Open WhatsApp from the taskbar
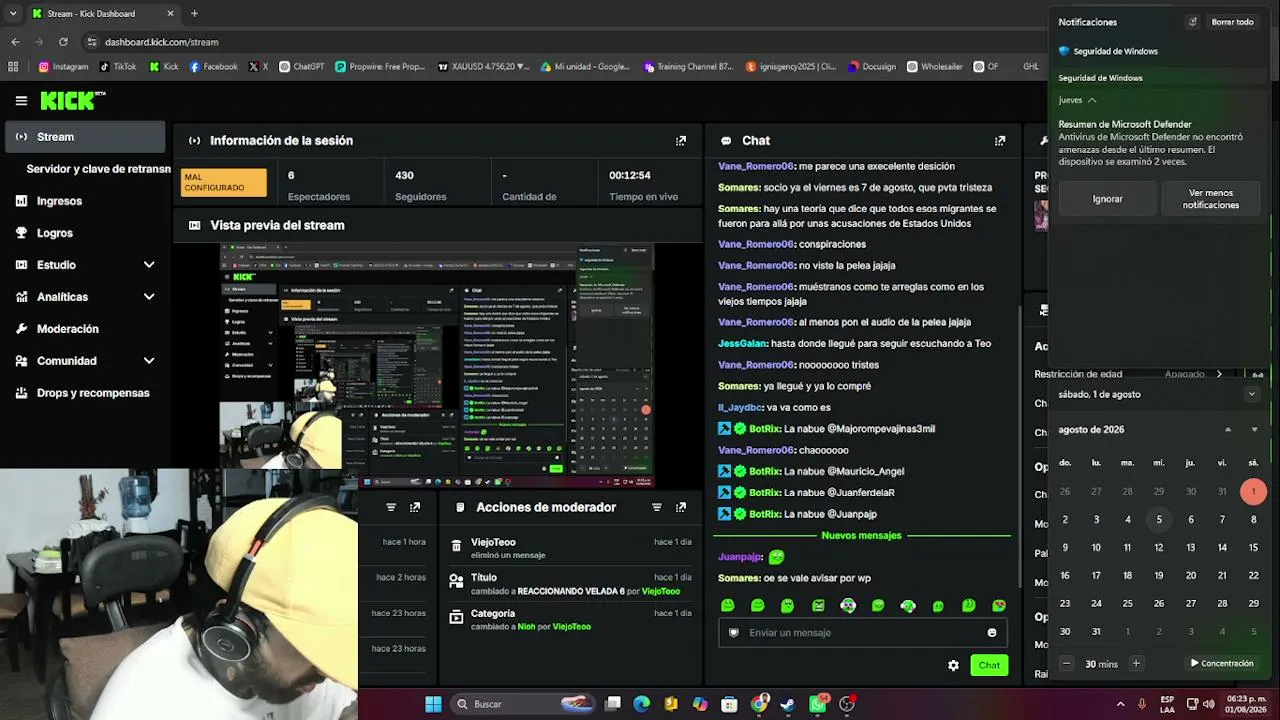Viewport: 1280px width, 720px height. point(818,704)
